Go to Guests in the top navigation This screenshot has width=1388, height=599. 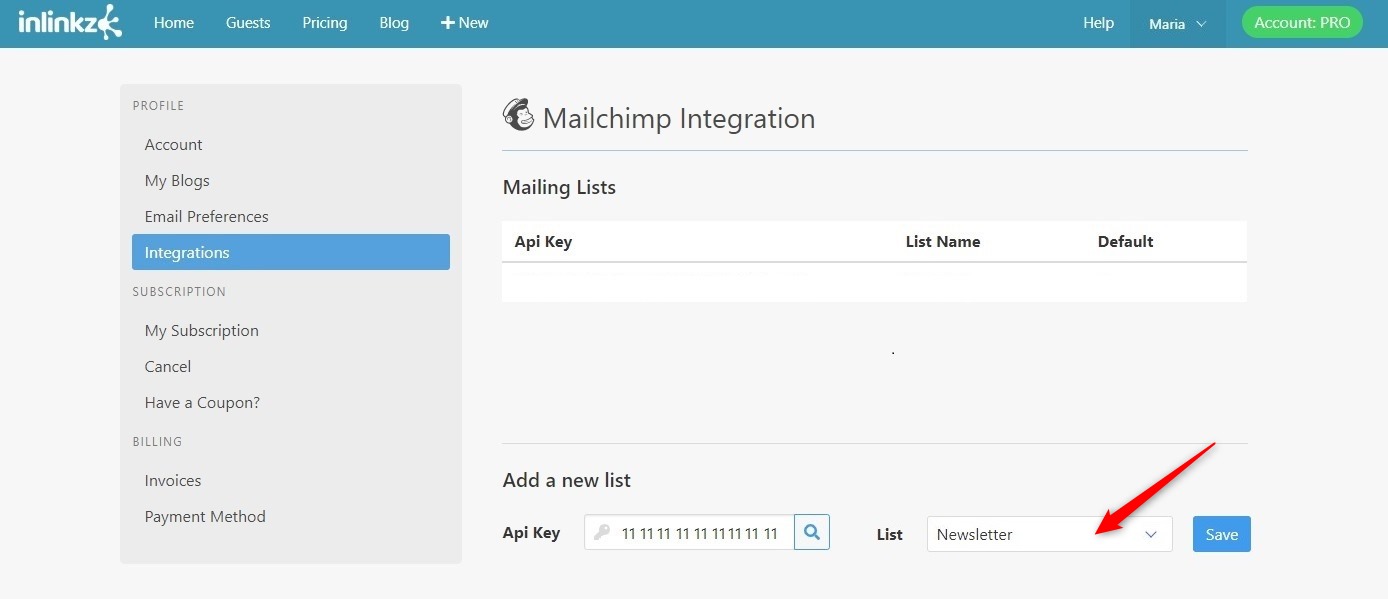[248, 23]
